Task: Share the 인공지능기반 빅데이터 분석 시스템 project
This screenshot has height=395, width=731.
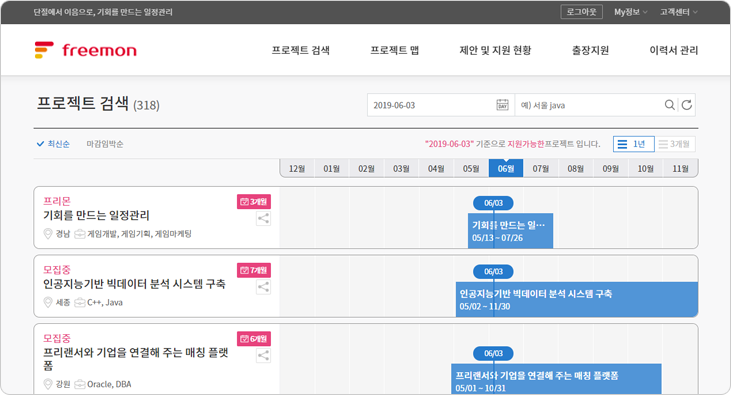Action: tap(263, 287)
